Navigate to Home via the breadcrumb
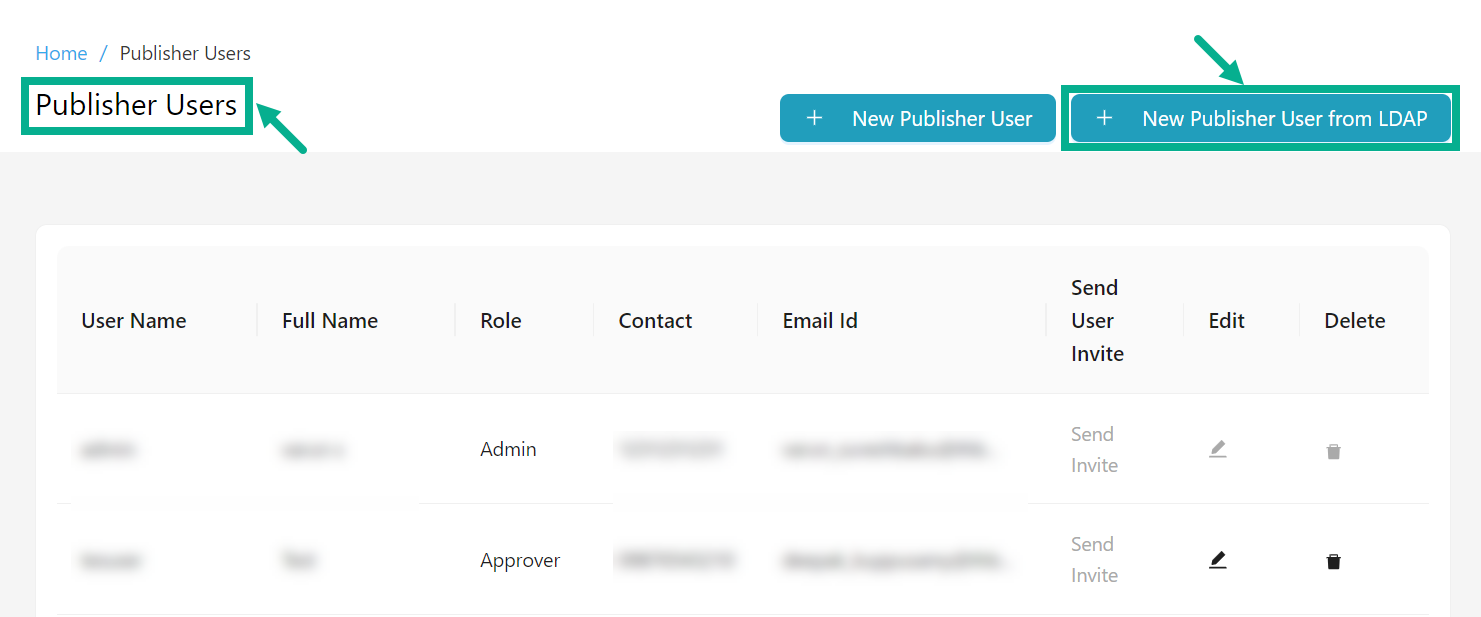The height and width of the screenshot is (617, 1481). (x=61, y=53)
